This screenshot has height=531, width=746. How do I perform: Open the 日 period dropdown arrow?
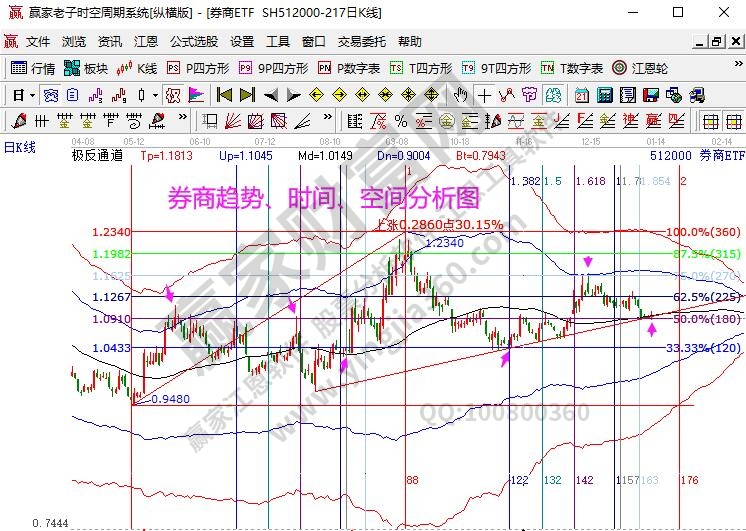coord(32,95)
